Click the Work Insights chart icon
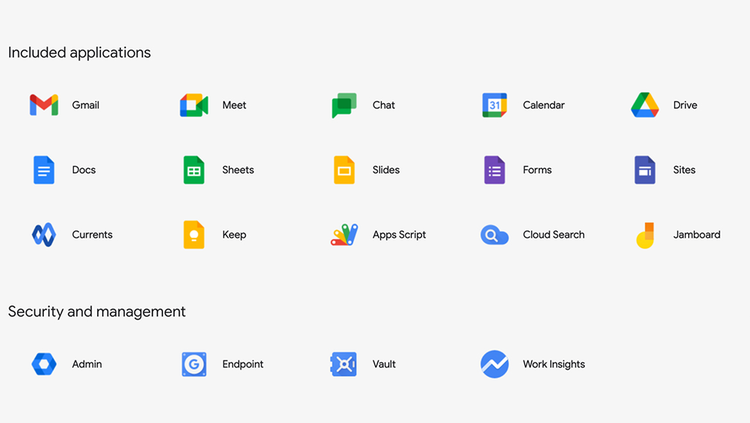 click(x=495, y=364)
